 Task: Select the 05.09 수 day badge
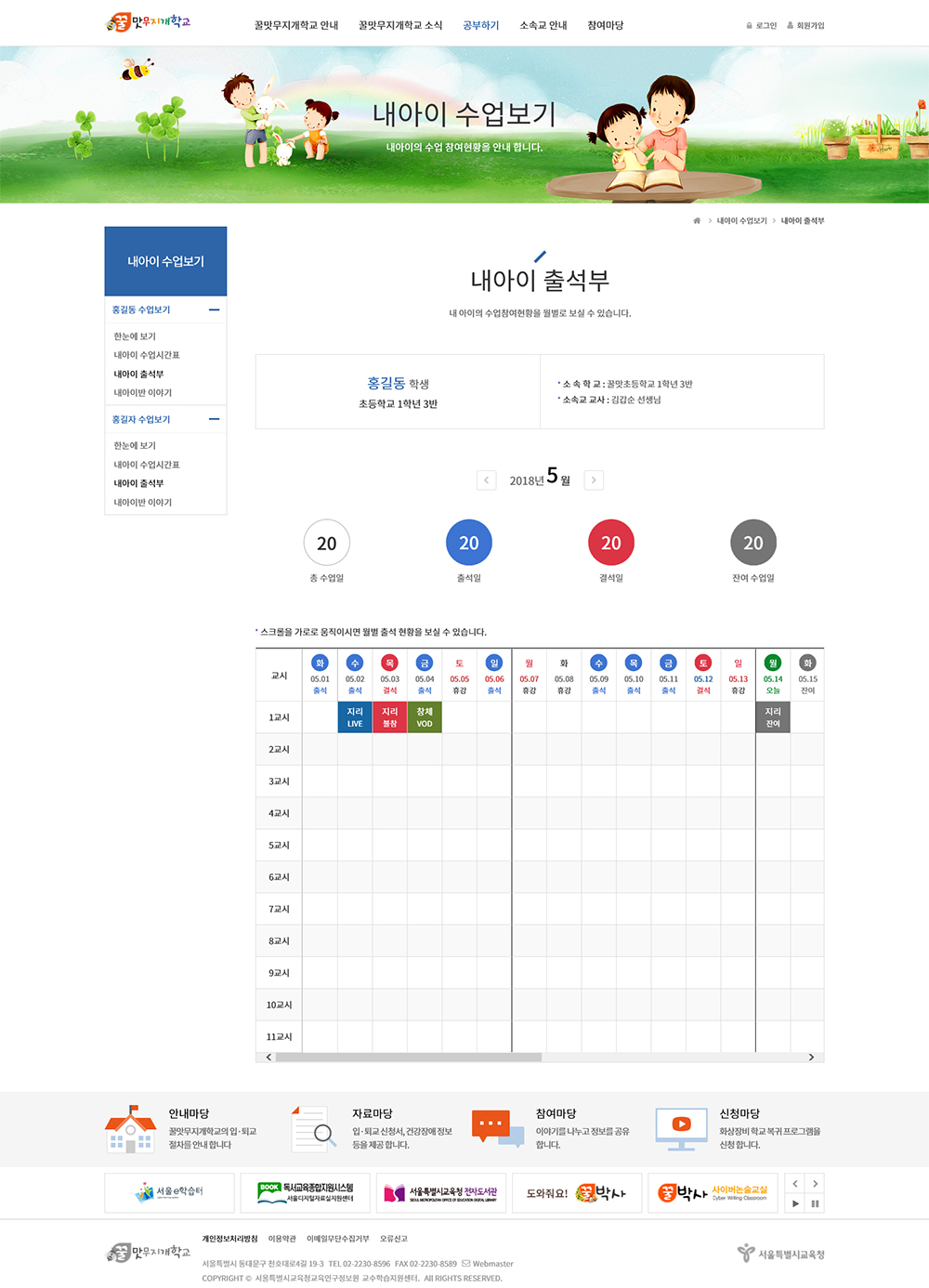tap(599, 663)
